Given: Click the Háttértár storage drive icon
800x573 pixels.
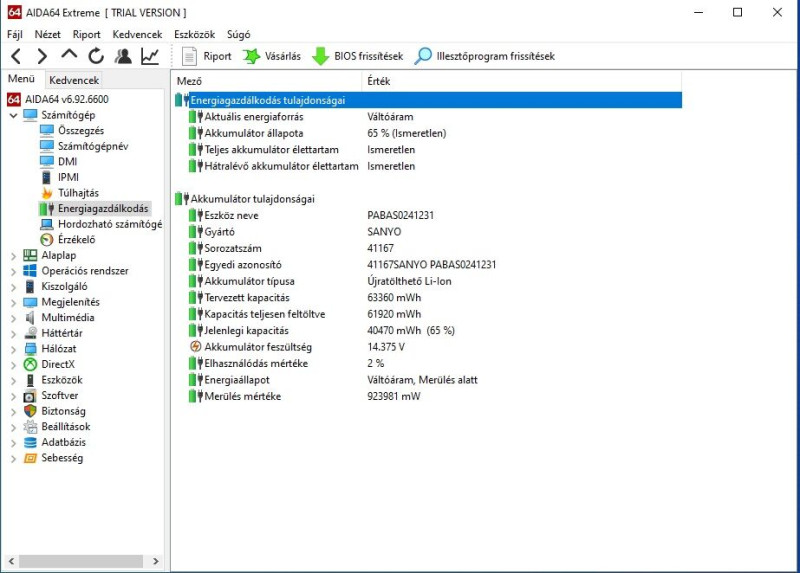Looking at the screenshot, I should [x=31, y=333].
